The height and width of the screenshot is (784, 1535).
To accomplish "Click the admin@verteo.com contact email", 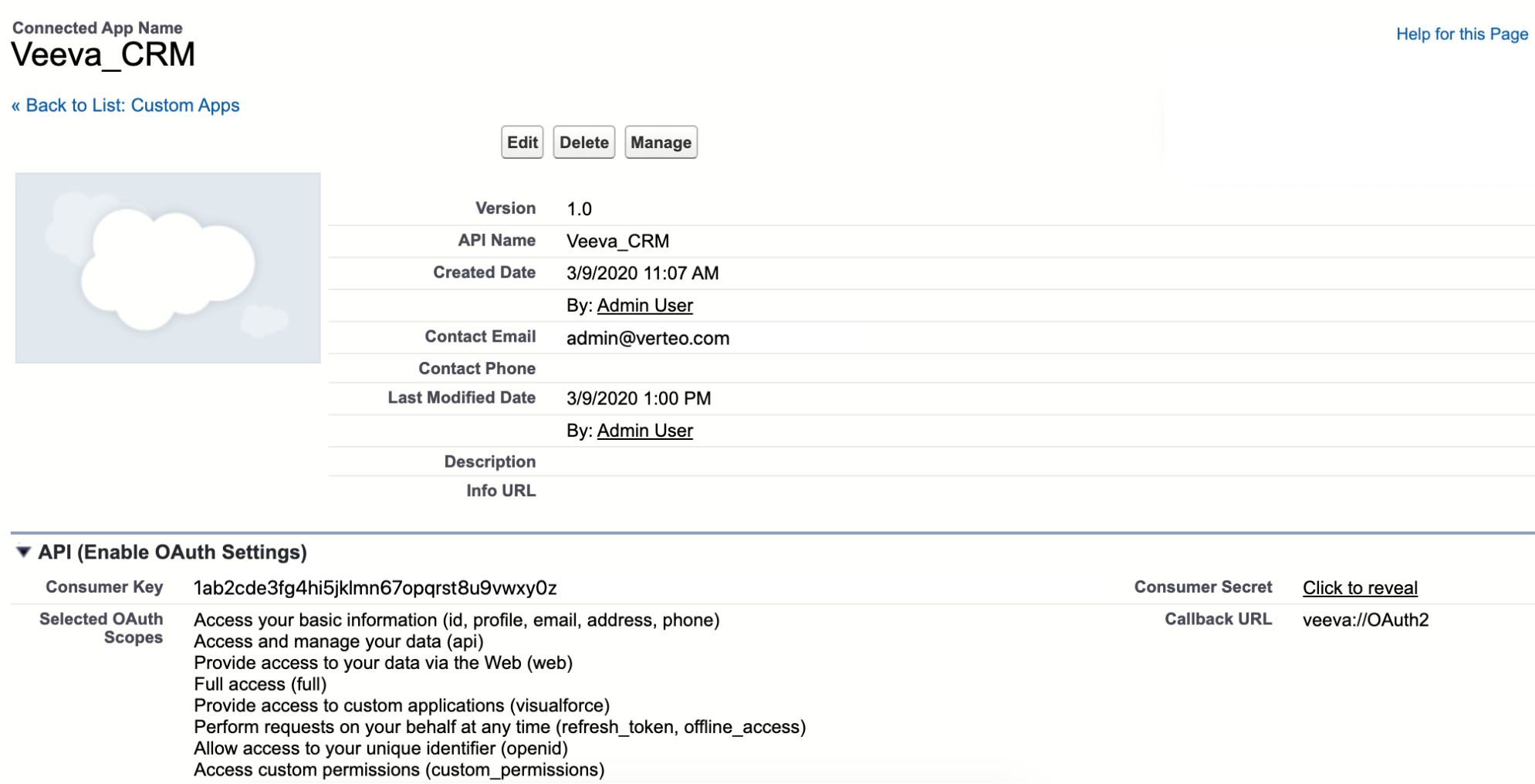I will point(647,338).
